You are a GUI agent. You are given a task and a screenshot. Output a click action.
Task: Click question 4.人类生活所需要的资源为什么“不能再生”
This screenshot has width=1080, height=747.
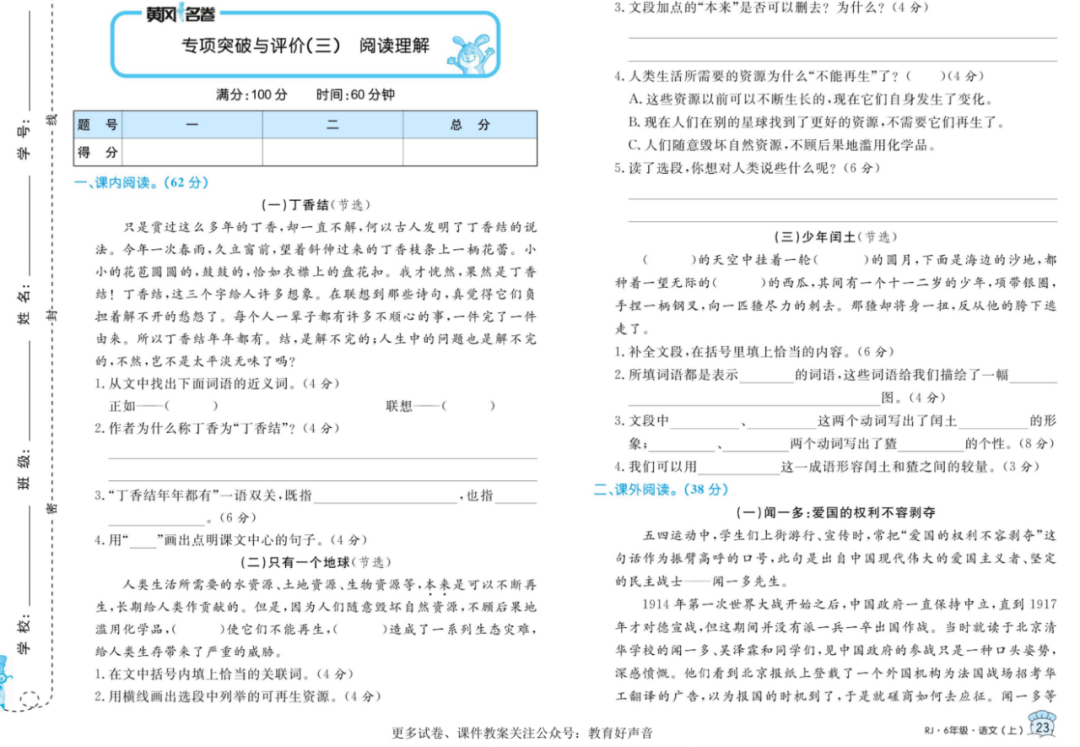800,76
